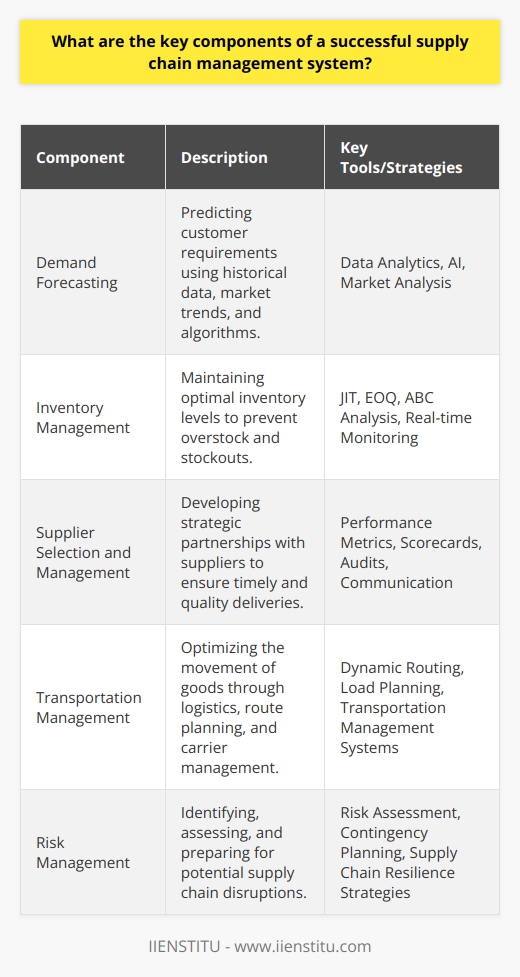Select 'Performance Metrics, Scorecards' tools cell
Screen dimensions: 520x977
tap(412, 551)
